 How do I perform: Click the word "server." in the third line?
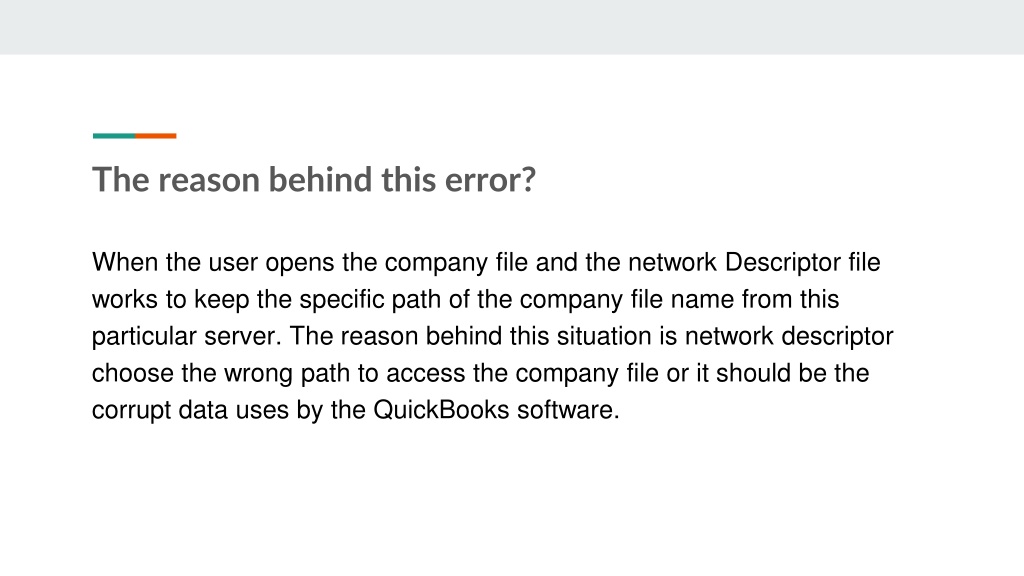click(x=242, y=336)
